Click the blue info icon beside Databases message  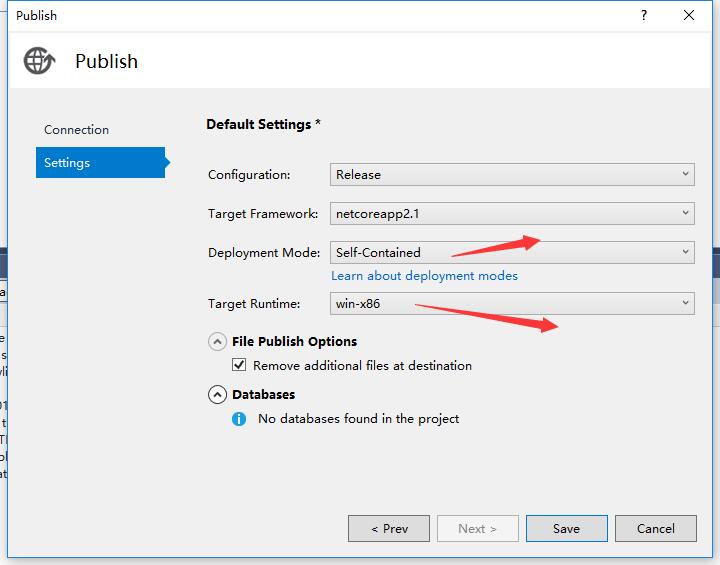239,419
